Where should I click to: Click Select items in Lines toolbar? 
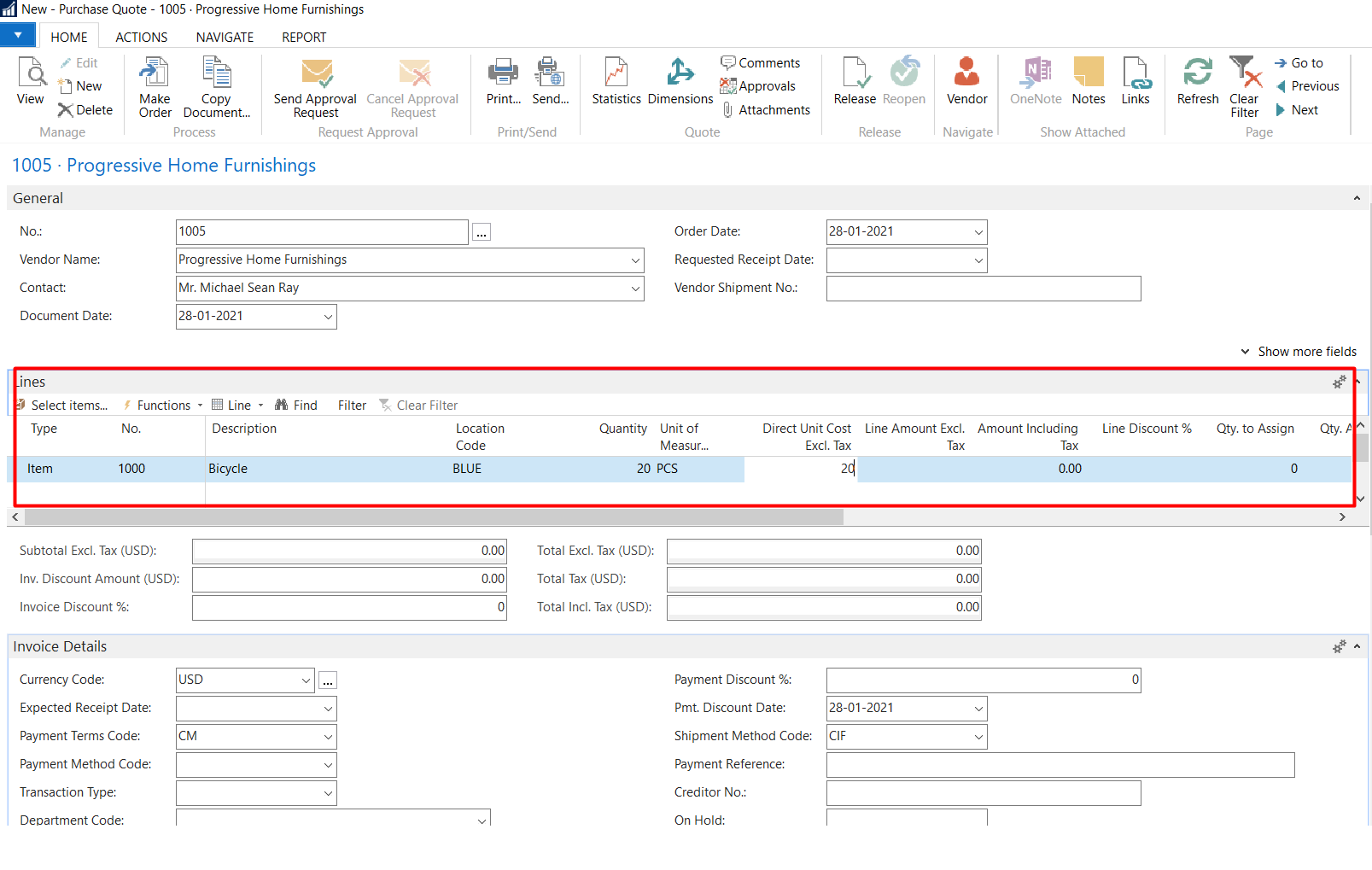pos(62,406)
